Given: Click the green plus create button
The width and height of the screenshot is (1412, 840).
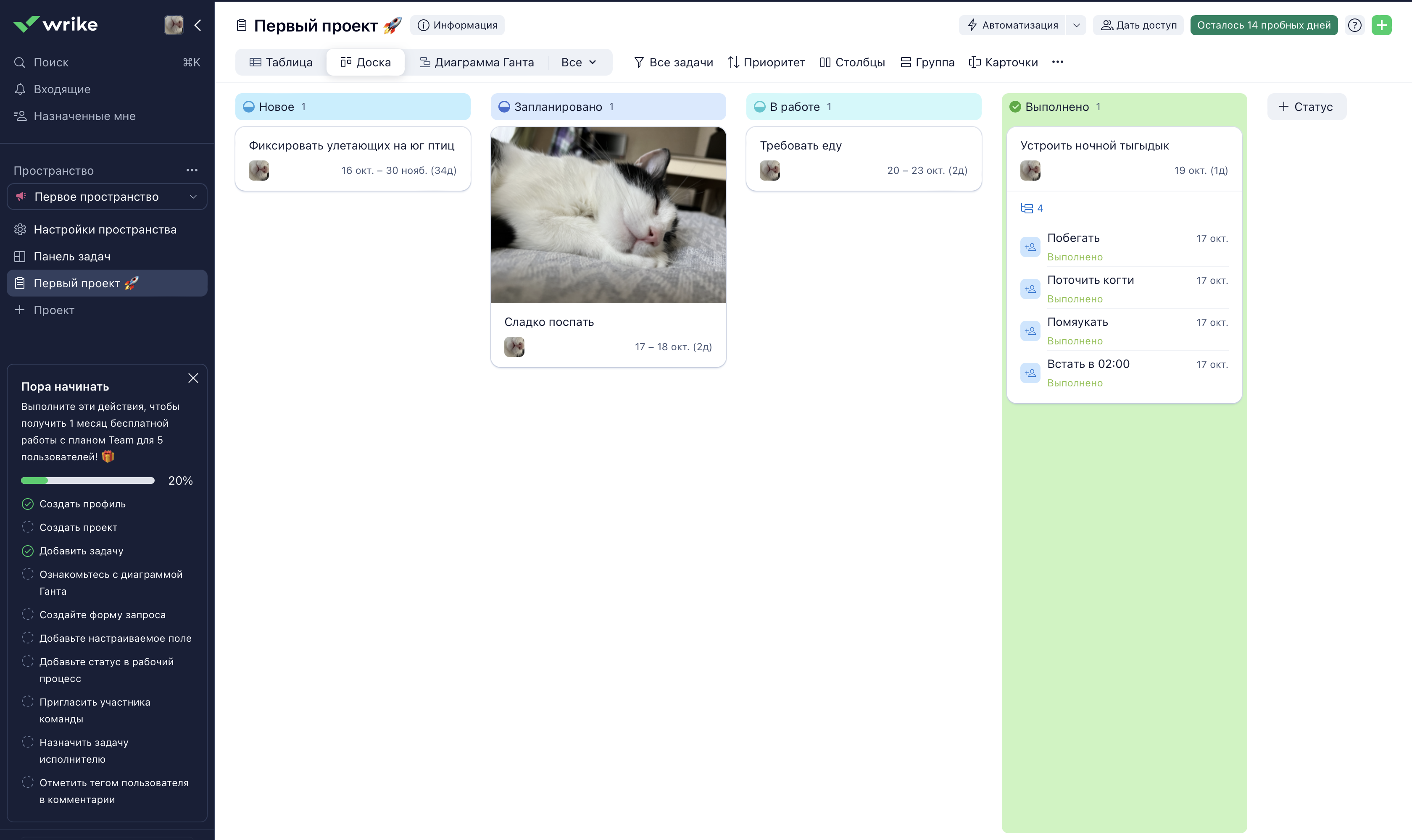Looking at the screenshot, I should pyautogui.click(x=1381, y=25).
